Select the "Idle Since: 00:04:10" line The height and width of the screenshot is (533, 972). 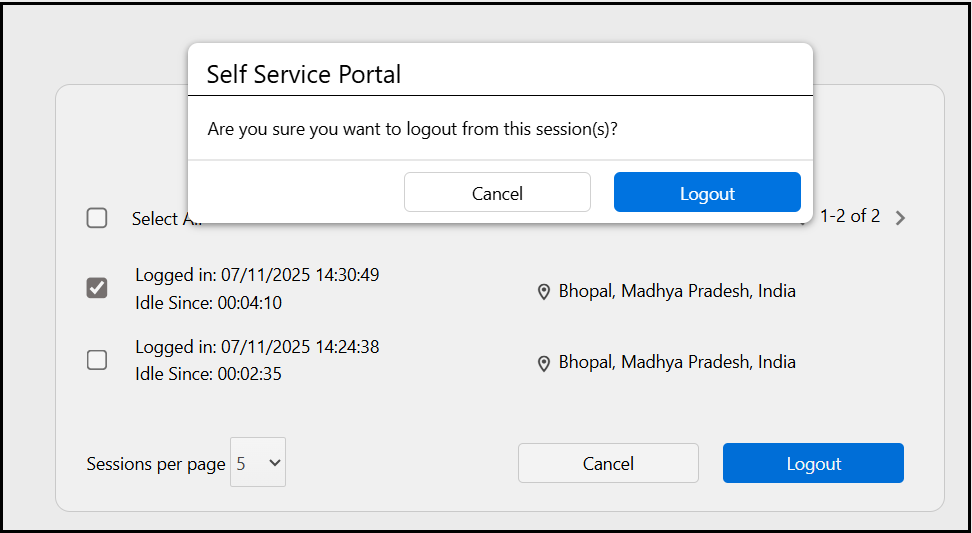pos(209,303)
